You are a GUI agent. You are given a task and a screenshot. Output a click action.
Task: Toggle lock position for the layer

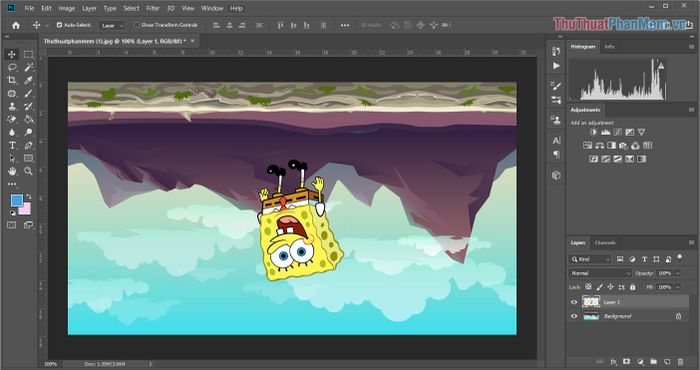point(610,287)
